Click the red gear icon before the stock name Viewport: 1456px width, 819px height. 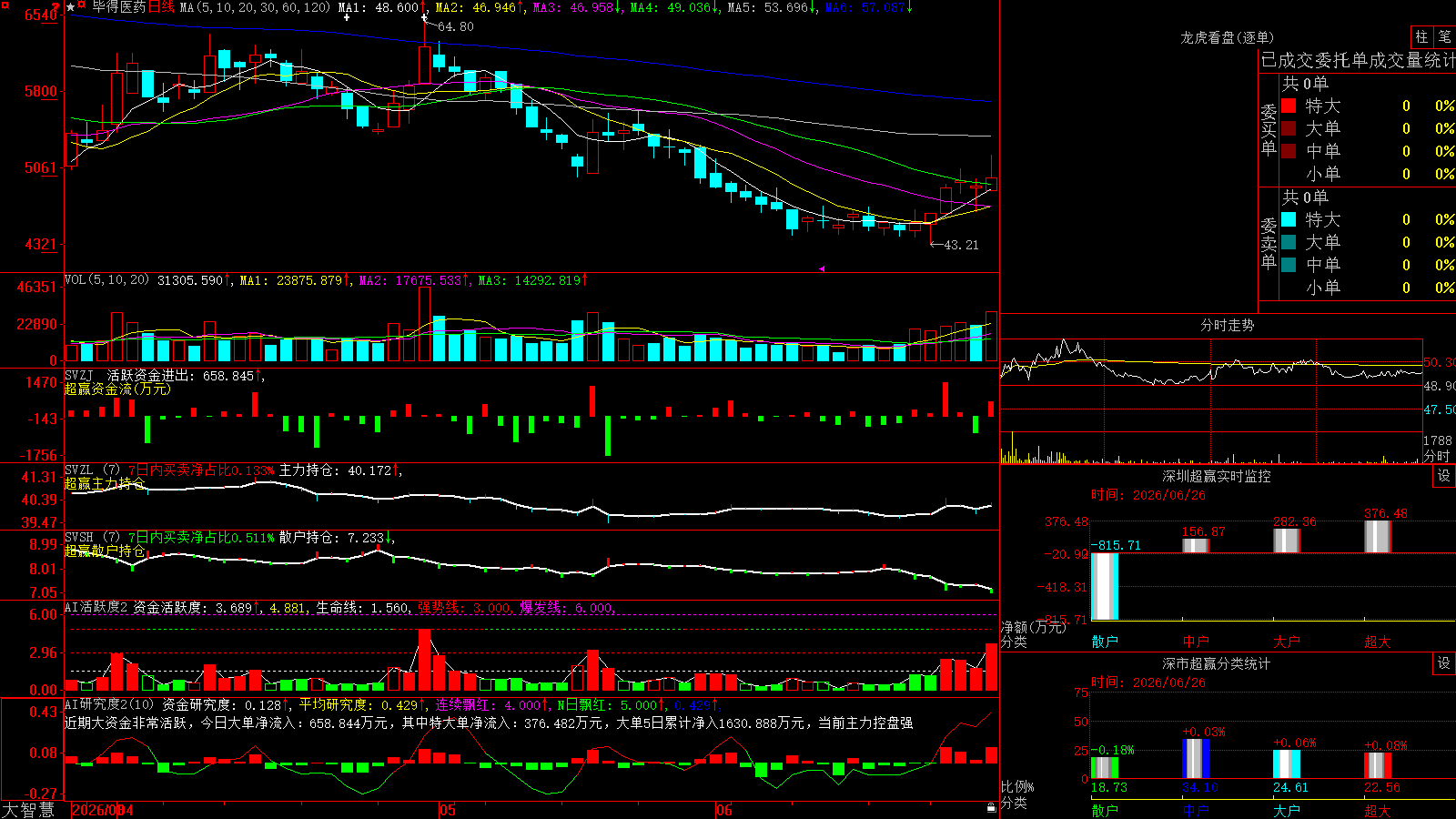pyautogui.click(x=81, y=5)
